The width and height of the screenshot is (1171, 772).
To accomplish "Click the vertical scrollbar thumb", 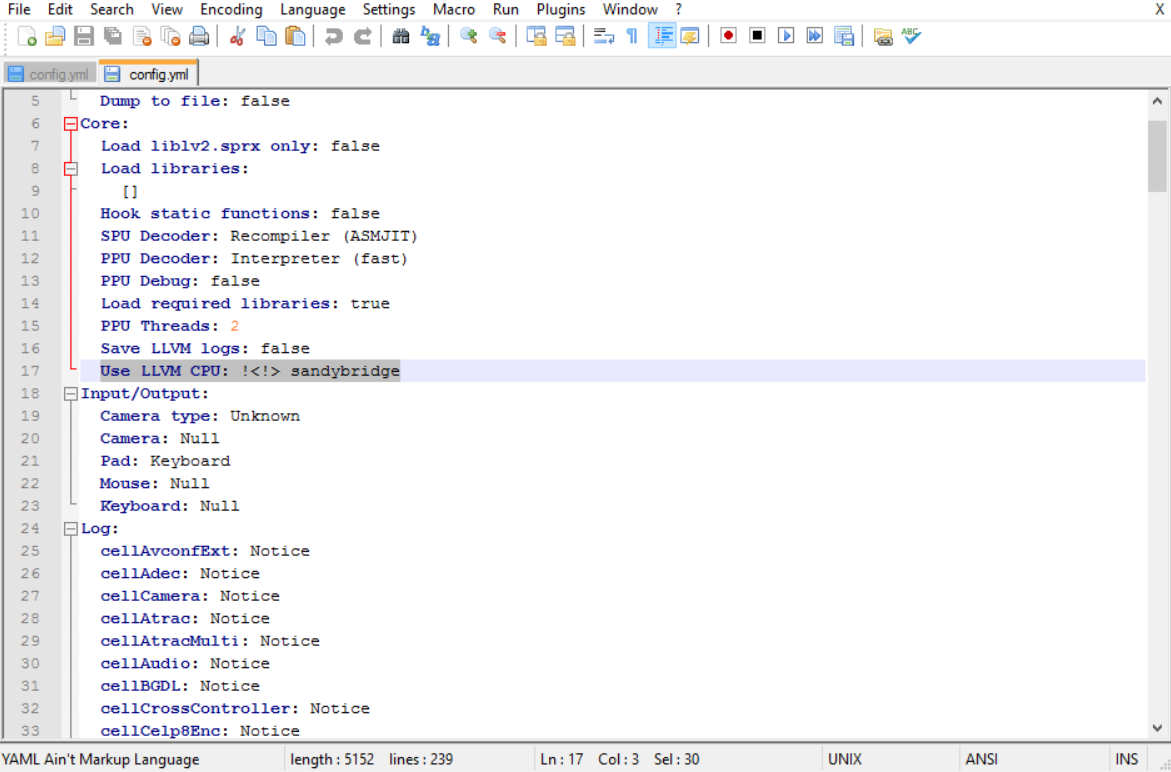I will coord(1157,157).
